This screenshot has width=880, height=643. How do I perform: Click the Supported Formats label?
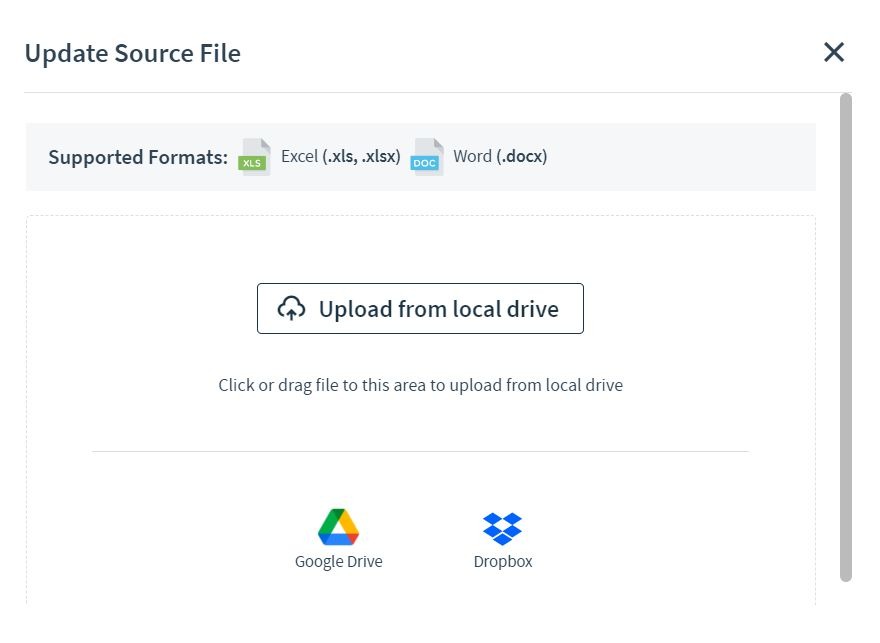point(137,156)
